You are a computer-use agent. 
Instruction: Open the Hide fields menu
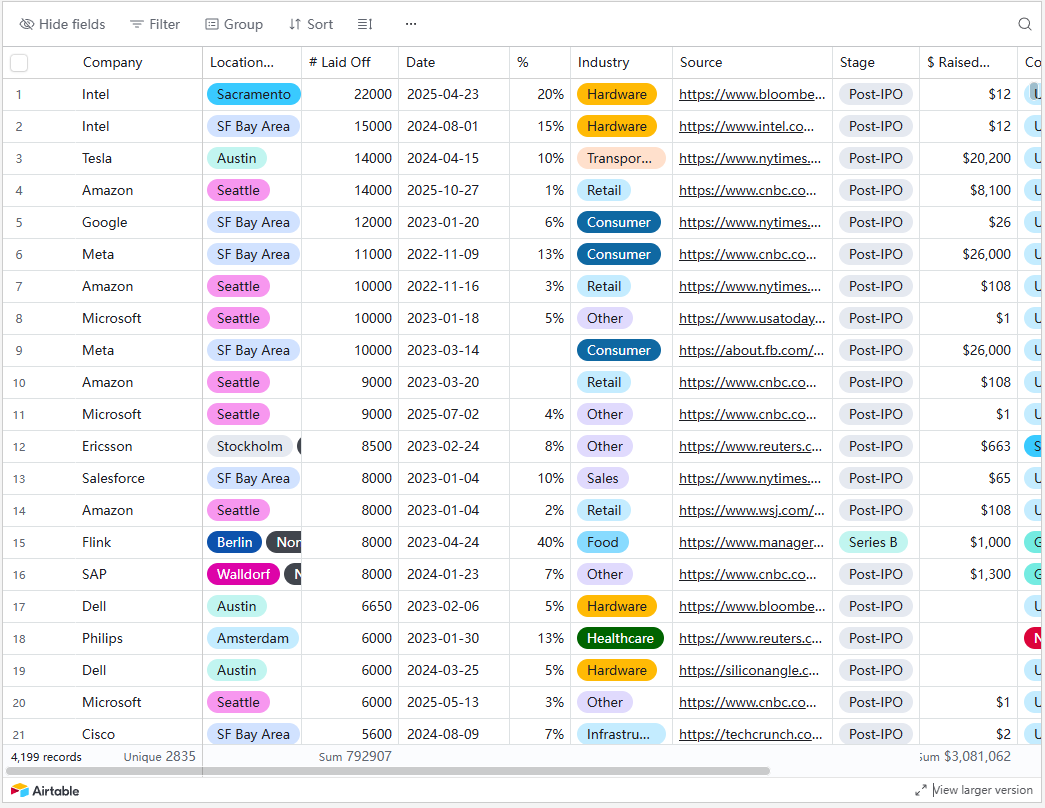coord(62,24)
